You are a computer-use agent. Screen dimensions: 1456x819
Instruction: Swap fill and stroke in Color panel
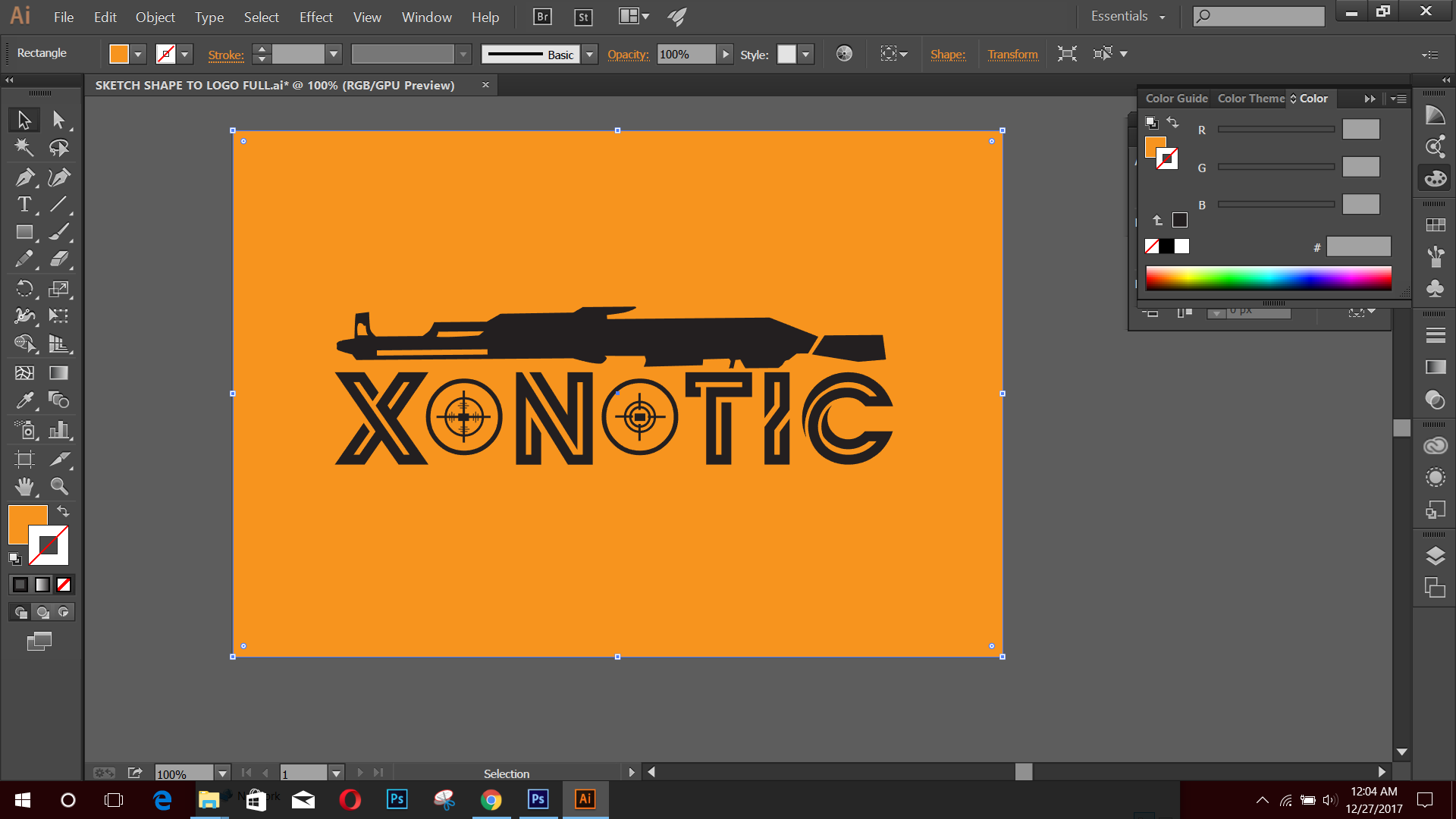tap(1172, 122)
